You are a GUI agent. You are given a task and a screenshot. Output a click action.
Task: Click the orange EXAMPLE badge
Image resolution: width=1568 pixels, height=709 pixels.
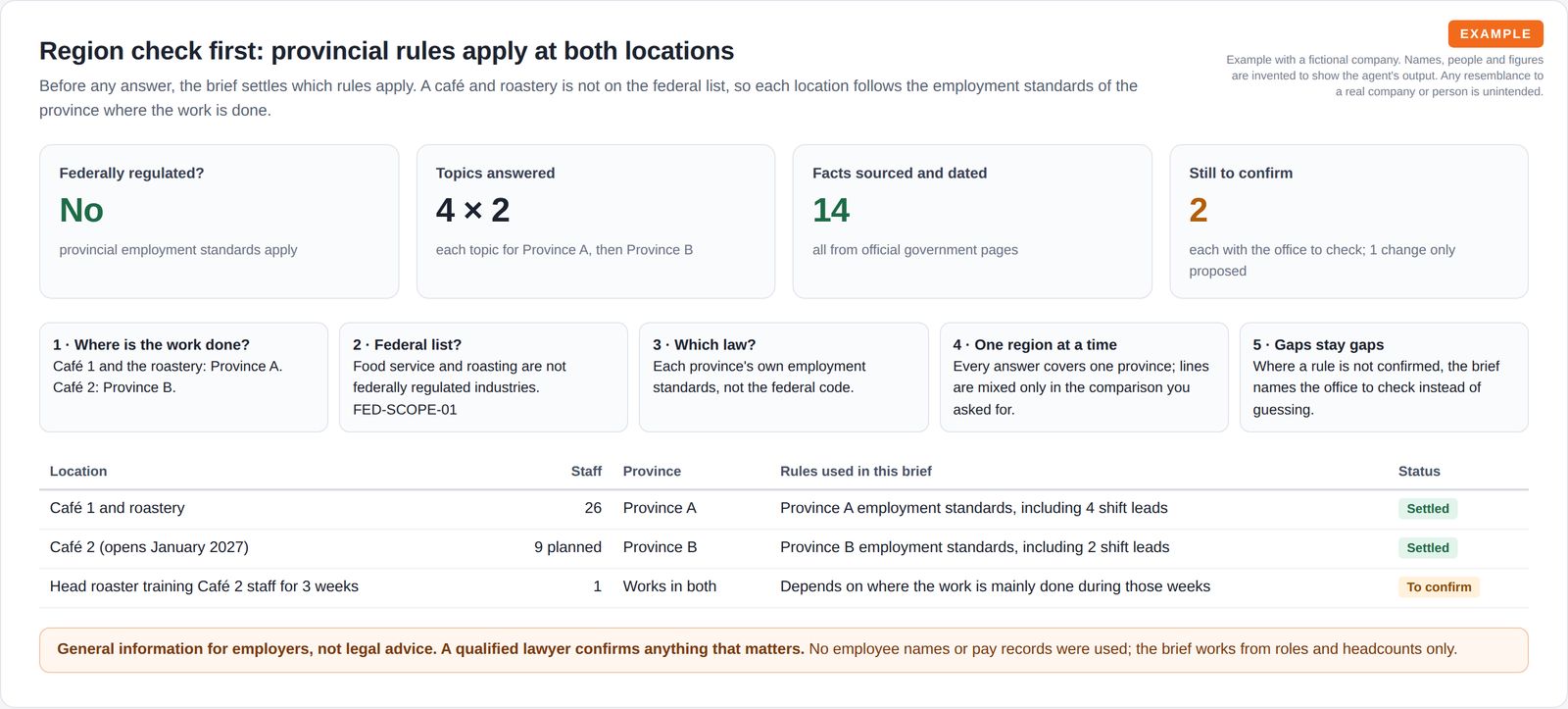coord(1495,33)
